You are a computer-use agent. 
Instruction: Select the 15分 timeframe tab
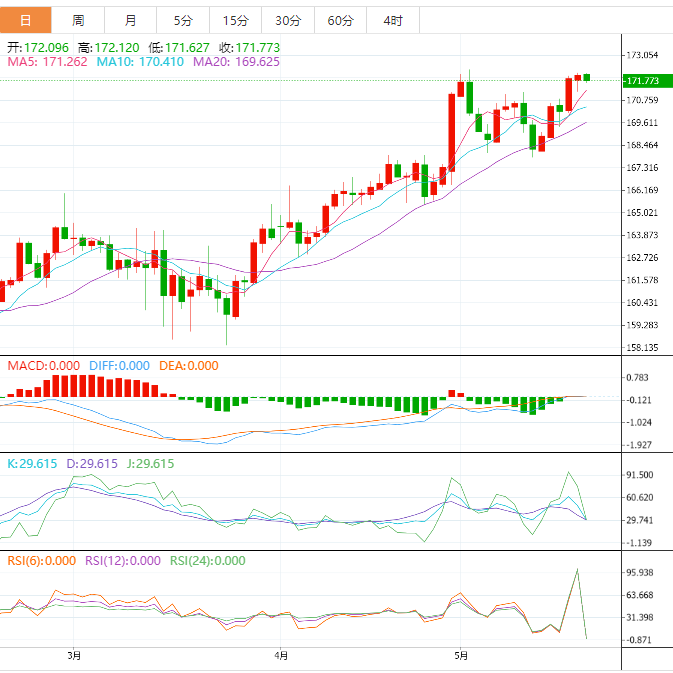[235, 20]
